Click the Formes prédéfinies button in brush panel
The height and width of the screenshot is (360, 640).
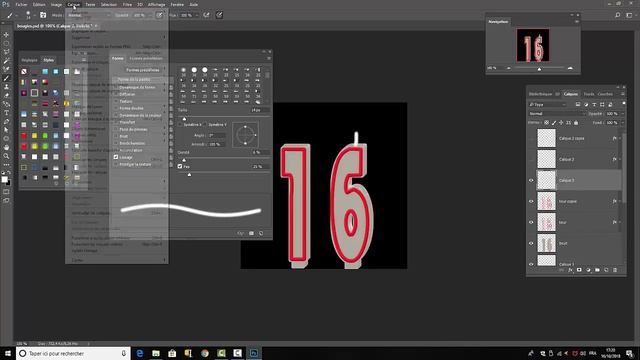142,70
